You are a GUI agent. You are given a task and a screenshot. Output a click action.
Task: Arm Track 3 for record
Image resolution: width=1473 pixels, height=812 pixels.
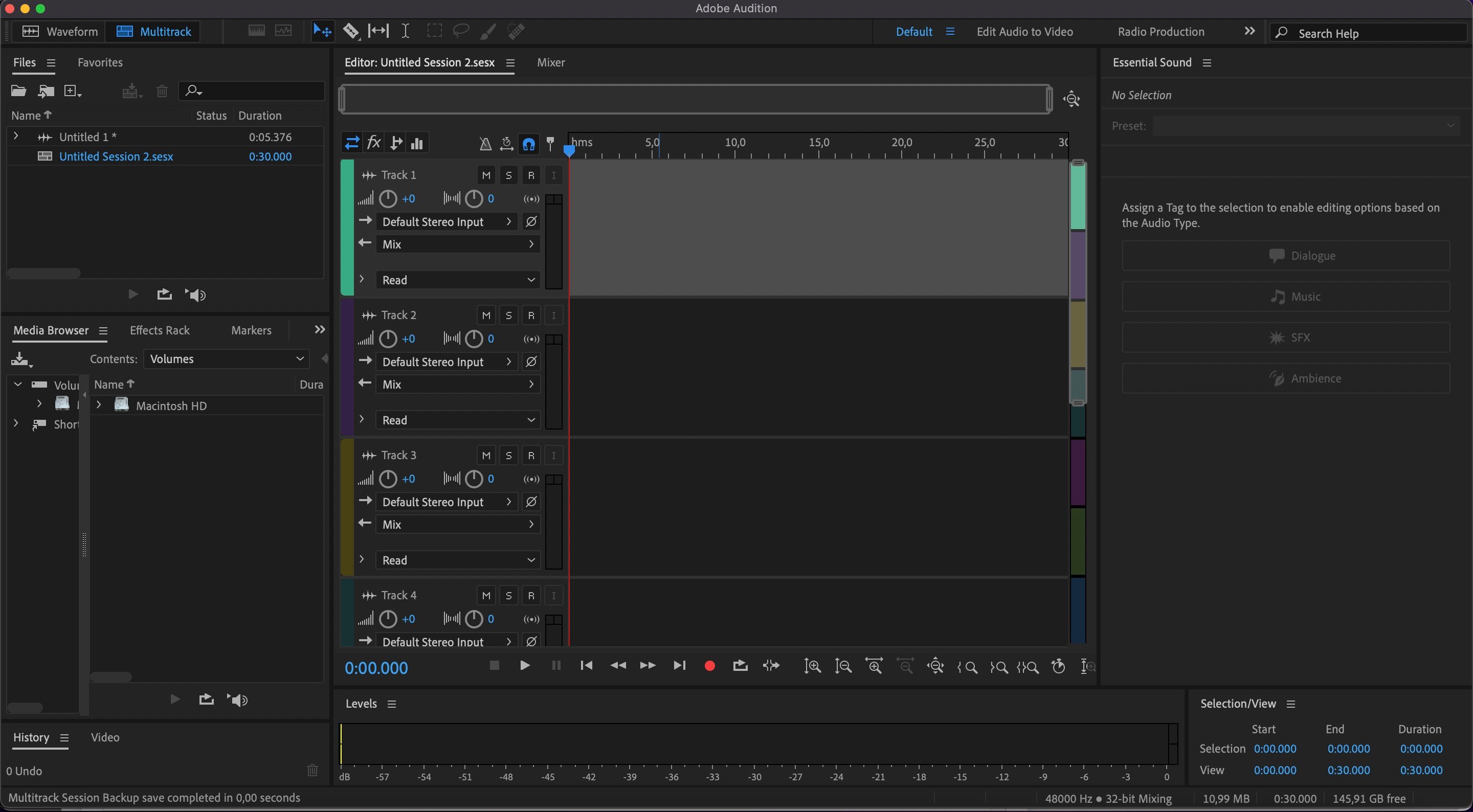pyautogui.click(x=531, y=456)
